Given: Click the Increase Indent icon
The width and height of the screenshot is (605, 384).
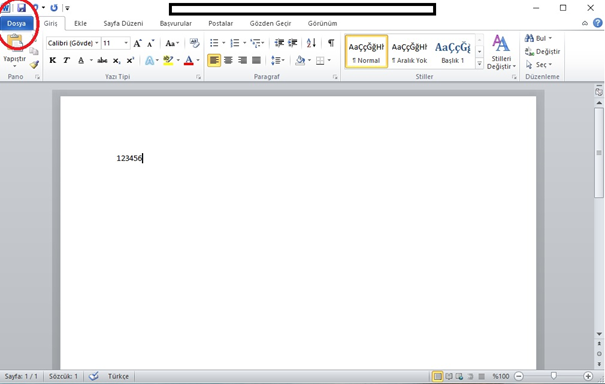Looking at the screenshot, I should click(x=293, y=43).
